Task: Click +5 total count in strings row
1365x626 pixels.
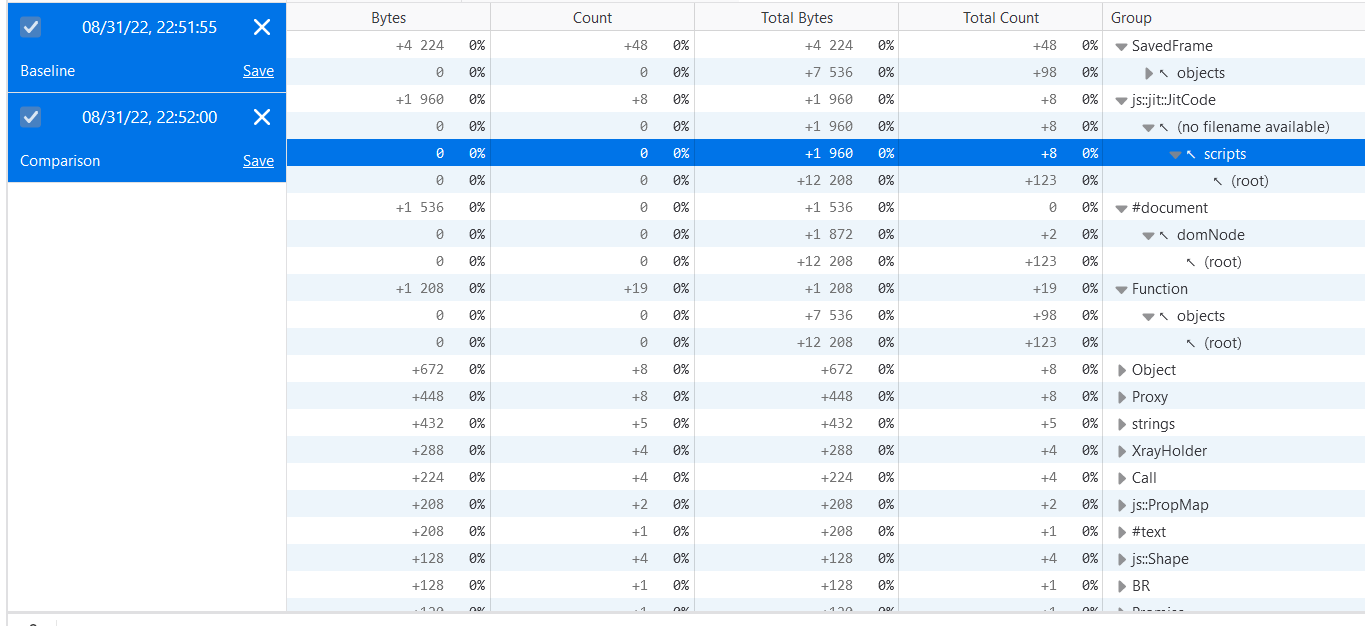Action: [1048, 424]
